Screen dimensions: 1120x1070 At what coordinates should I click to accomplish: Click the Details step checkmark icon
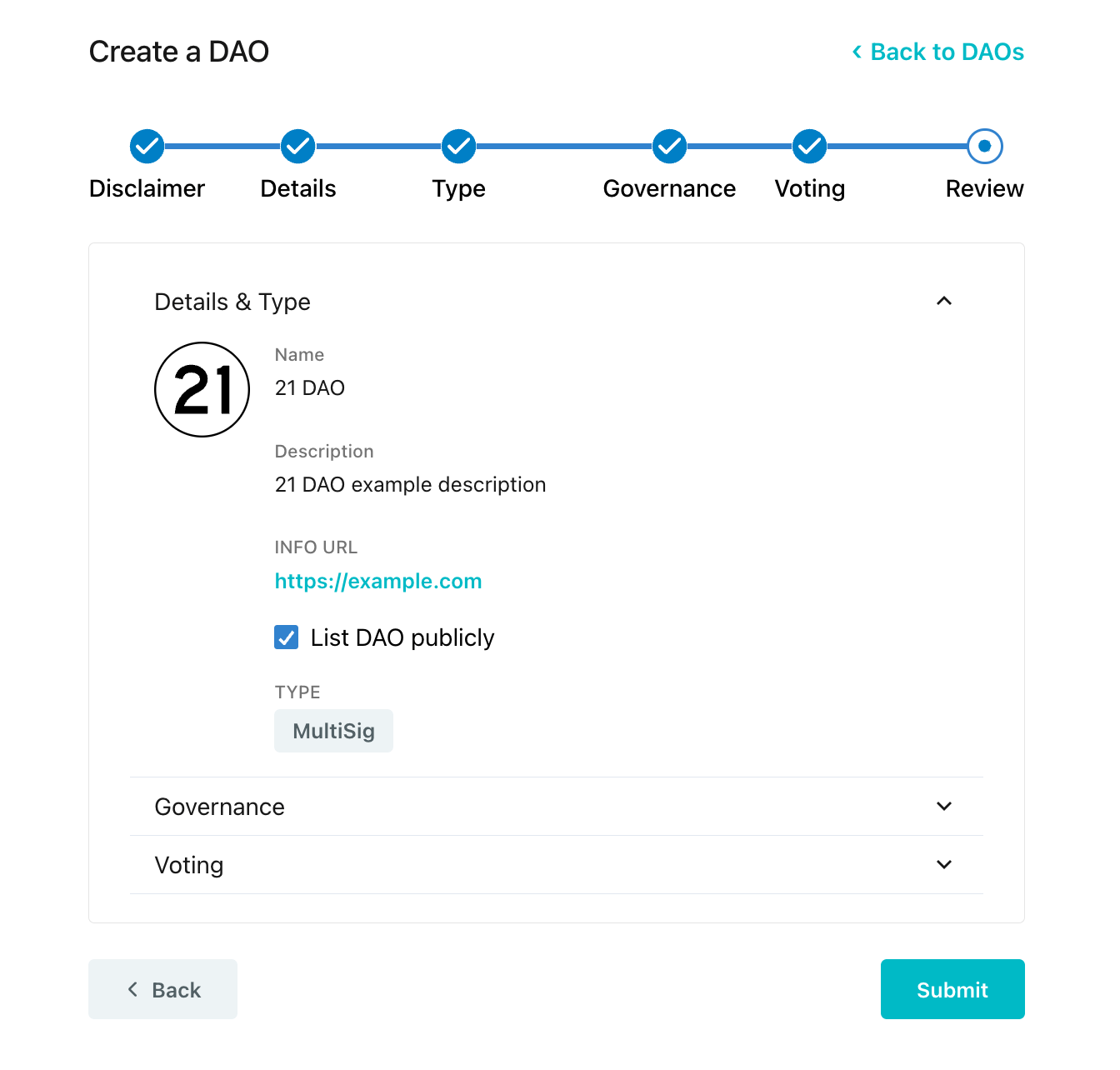pos(297,147)
